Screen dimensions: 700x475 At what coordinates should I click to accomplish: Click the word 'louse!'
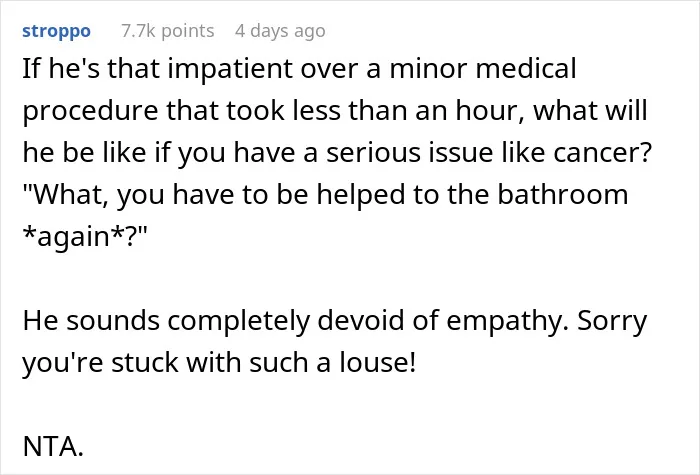378,362
